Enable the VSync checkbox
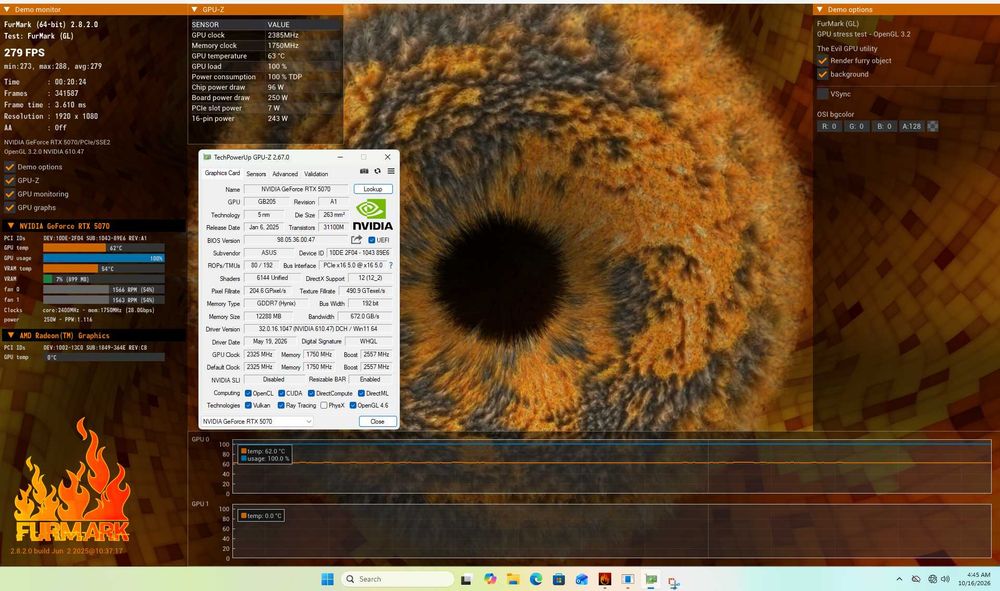 pyautogui.click(x=823, y=94)
